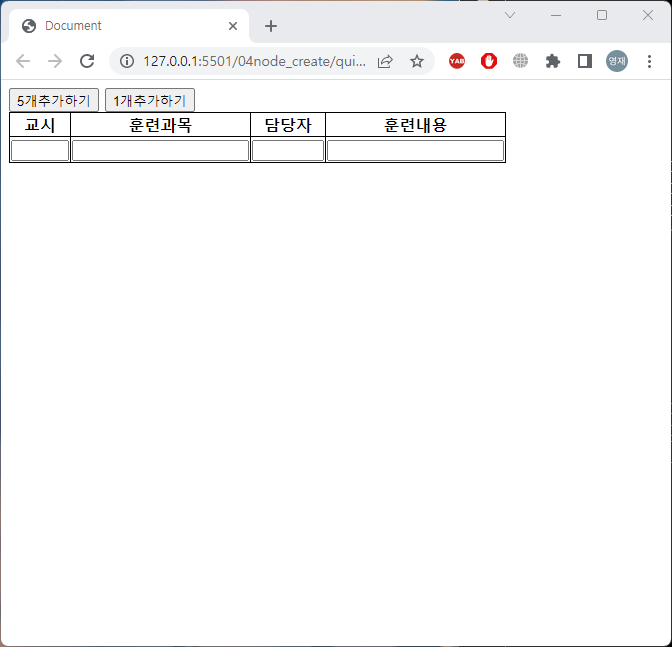Image resolution: width=672 pixels, height=647 pixels.
Task: View site information icon in address bar
Action: (127, 61)
